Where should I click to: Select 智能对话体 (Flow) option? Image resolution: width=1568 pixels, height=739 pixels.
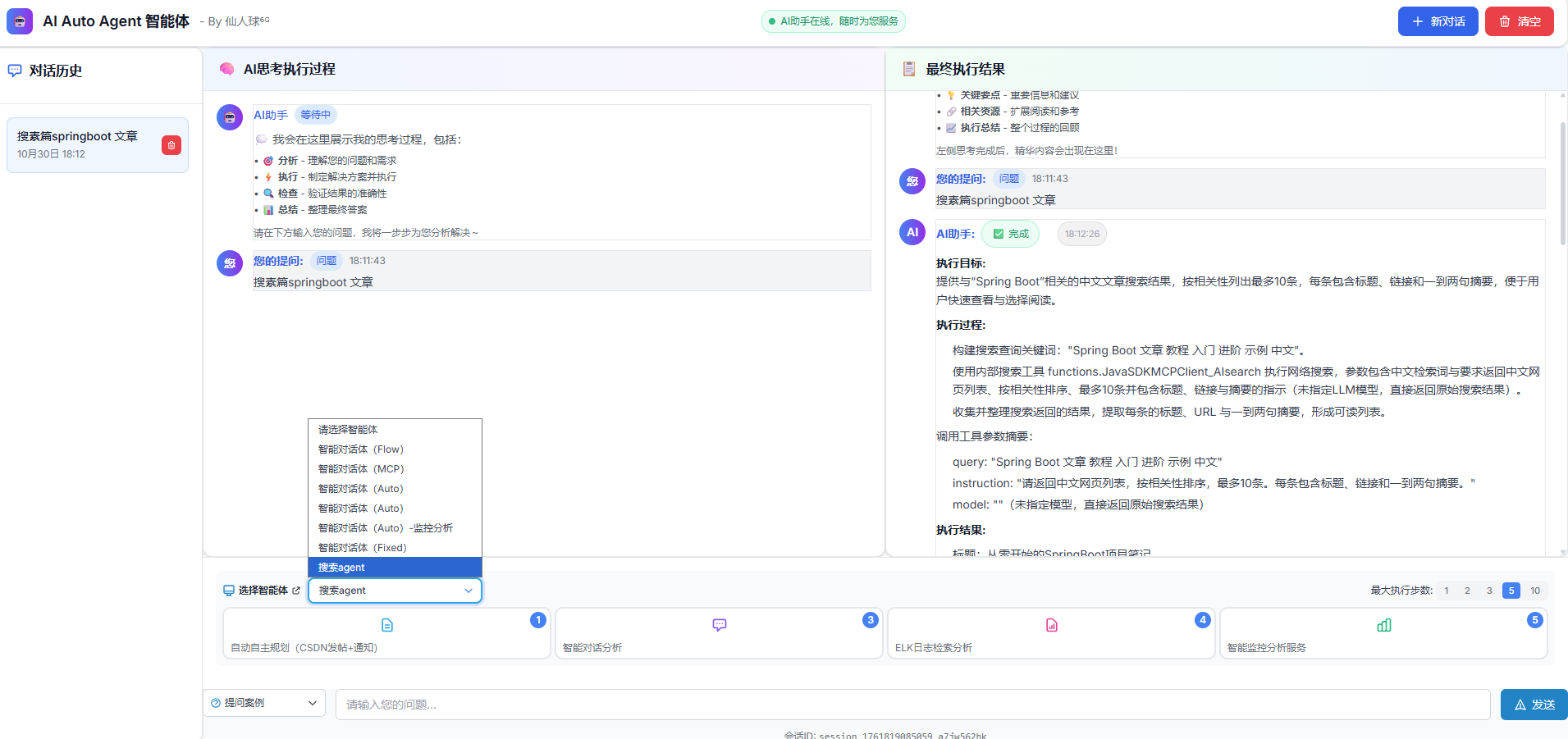tap(361, 449)
